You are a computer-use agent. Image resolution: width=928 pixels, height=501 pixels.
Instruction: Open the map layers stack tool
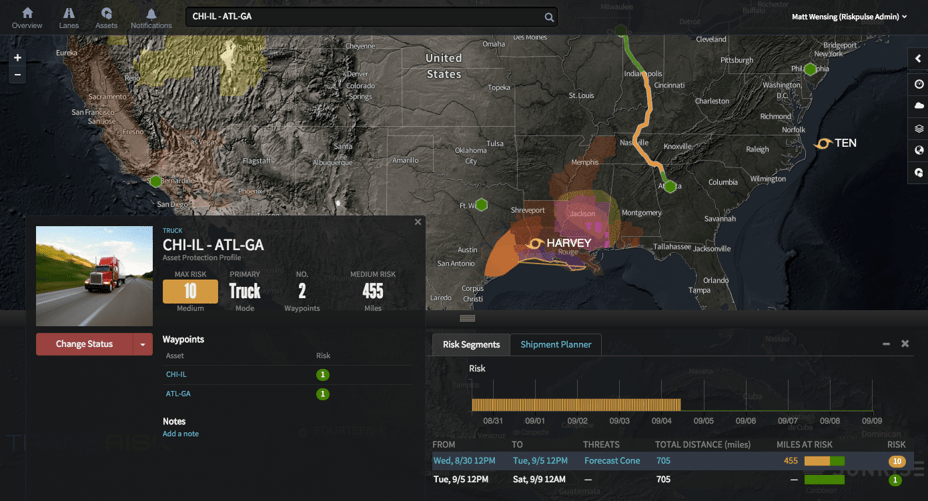click(x=918, y=129)
